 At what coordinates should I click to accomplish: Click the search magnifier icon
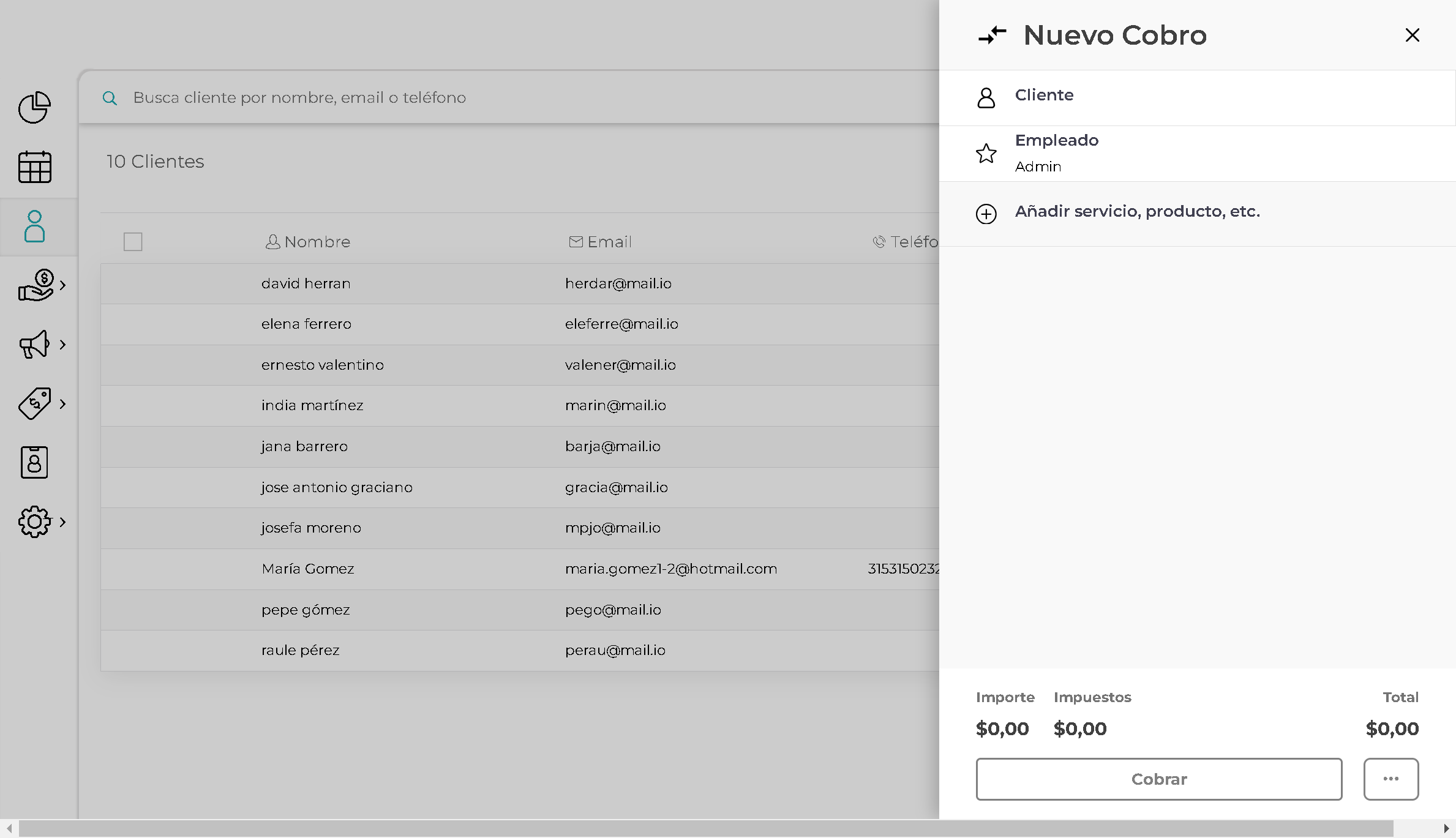(x=110, y=98)
